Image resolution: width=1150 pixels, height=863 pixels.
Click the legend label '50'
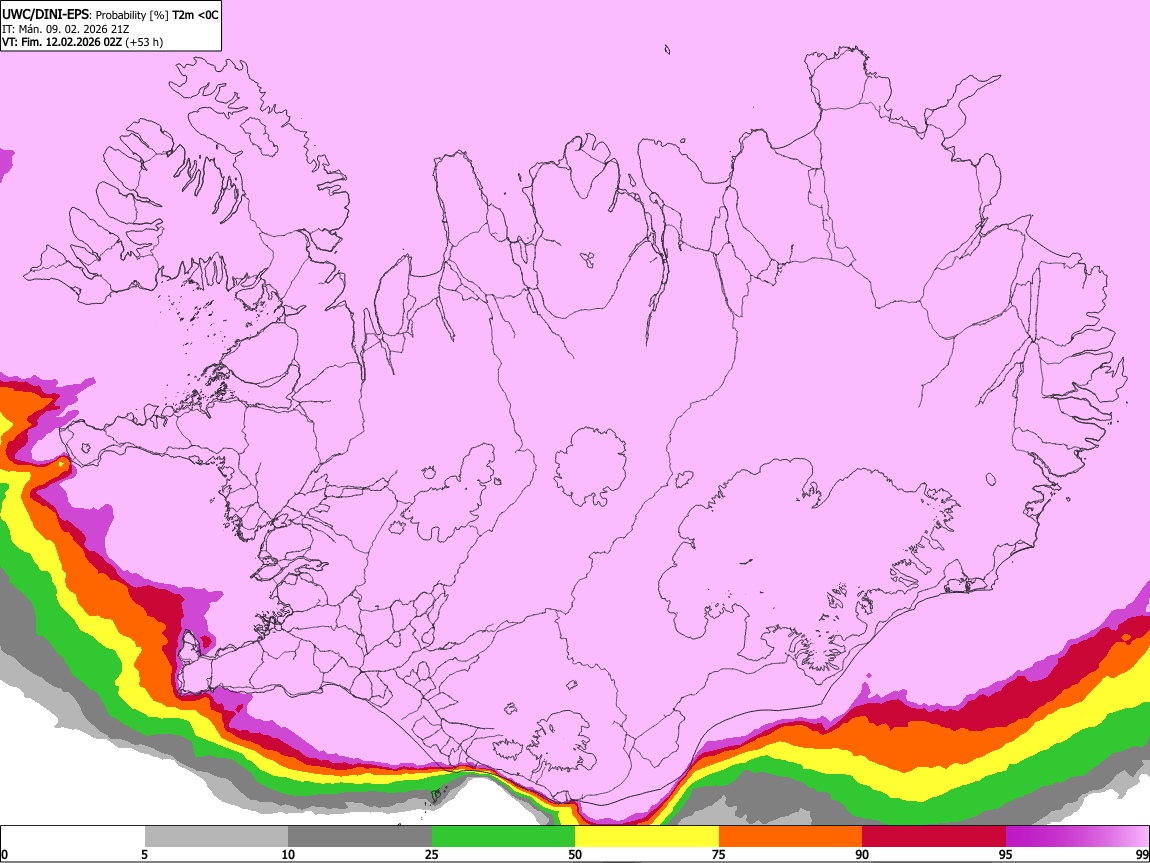pyautogui.click(x=575, y=854)
